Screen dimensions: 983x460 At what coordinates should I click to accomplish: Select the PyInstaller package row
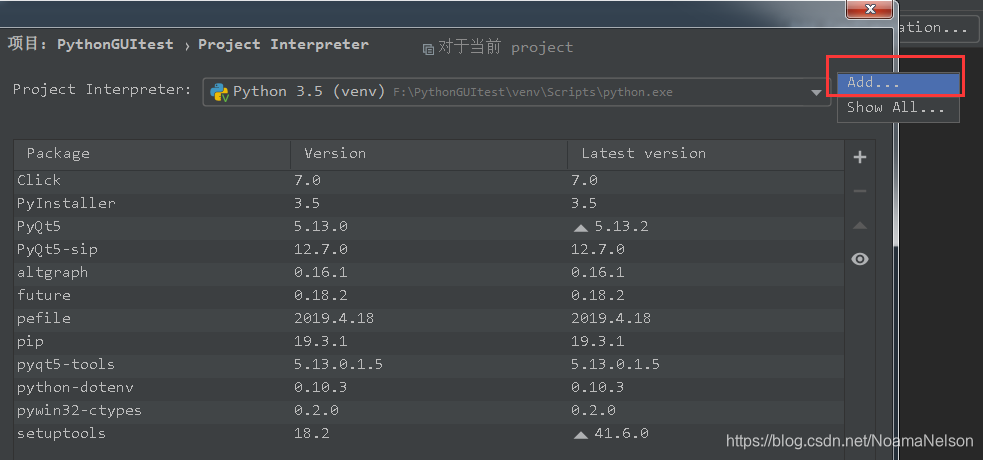66,203
